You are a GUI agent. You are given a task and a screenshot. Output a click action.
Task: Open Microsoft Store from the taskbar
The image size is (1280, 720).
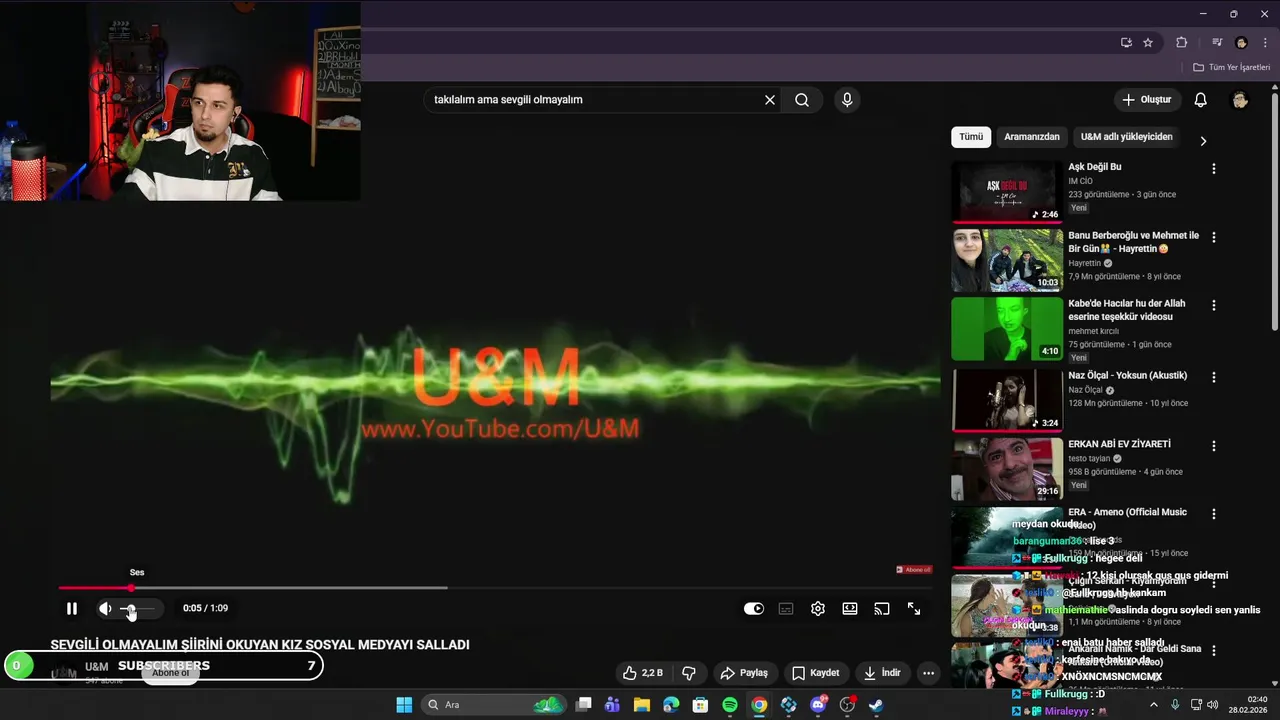701,705
